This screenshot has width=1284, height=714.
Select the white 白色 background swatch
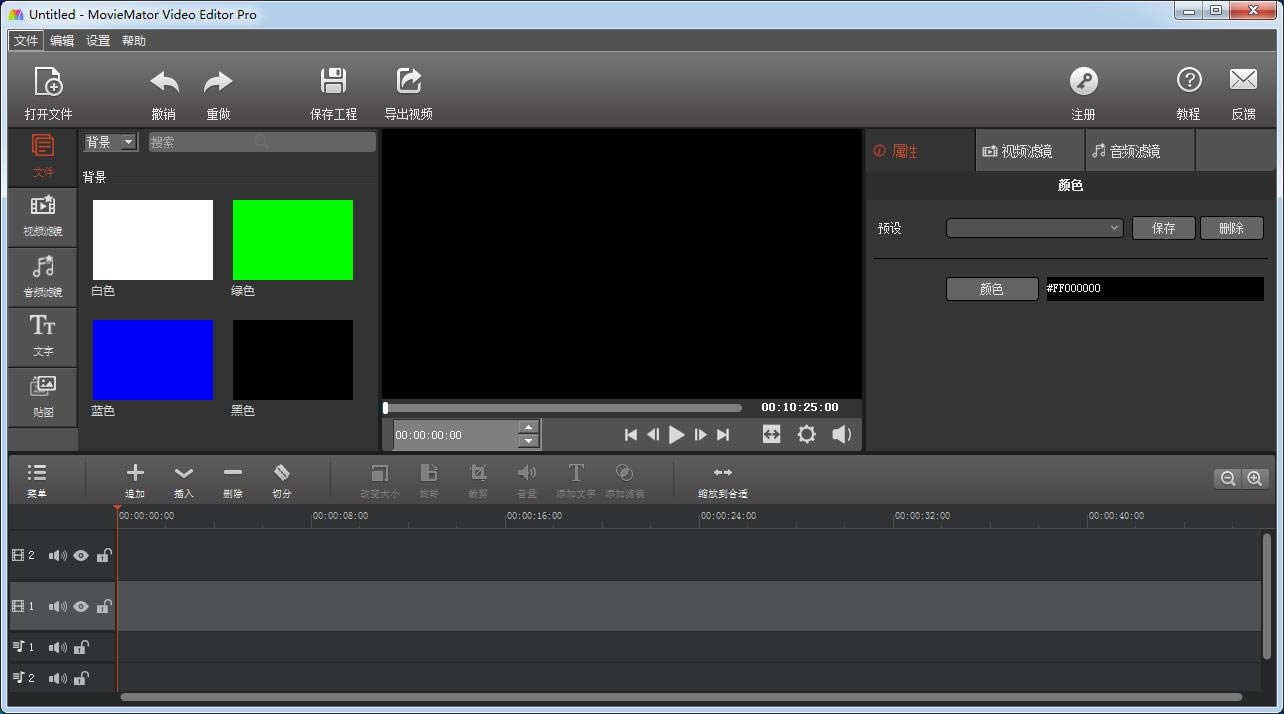[153, 240]
